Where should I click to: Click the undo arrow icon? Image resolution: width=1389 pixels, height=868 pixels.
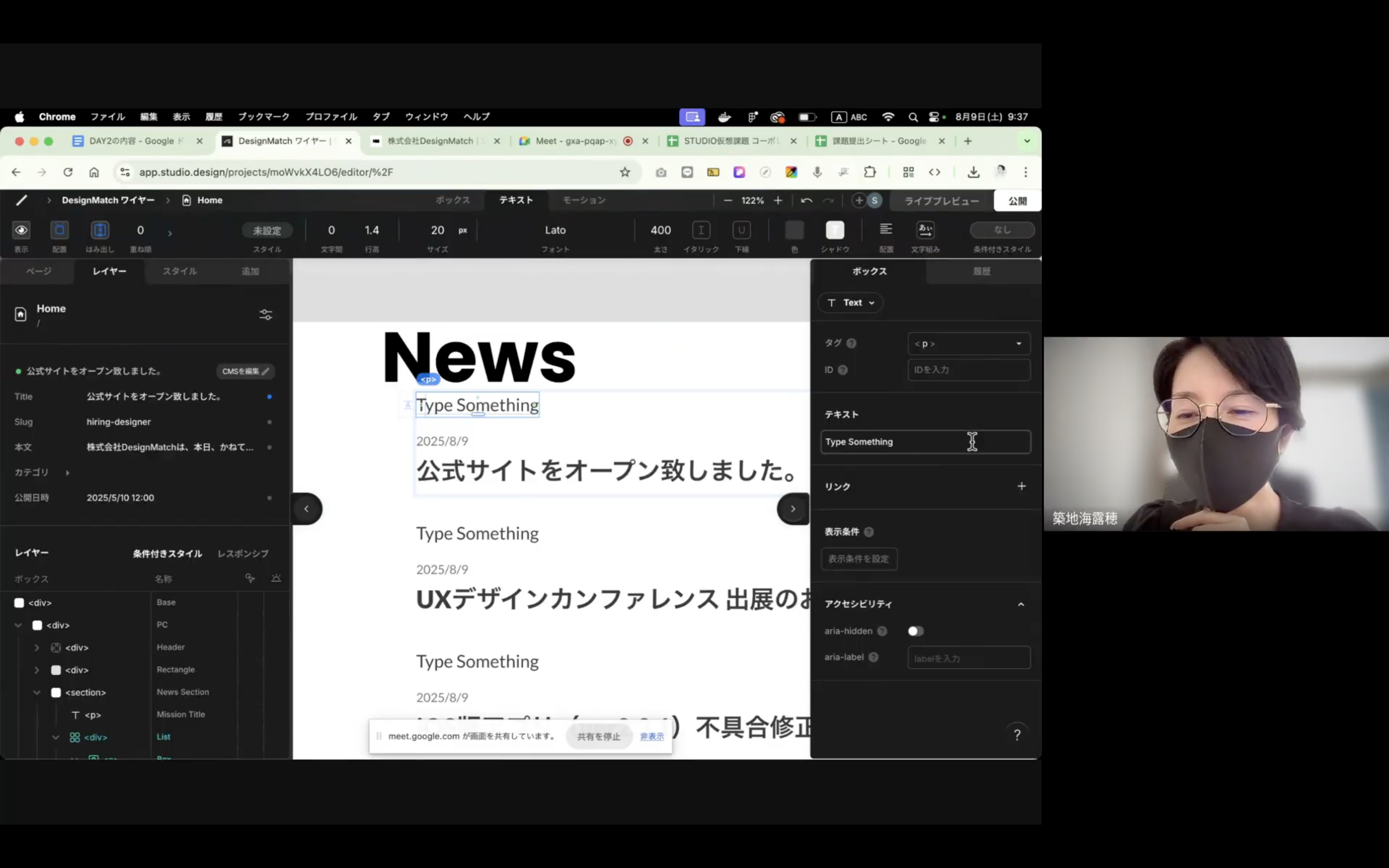[807, 200]
